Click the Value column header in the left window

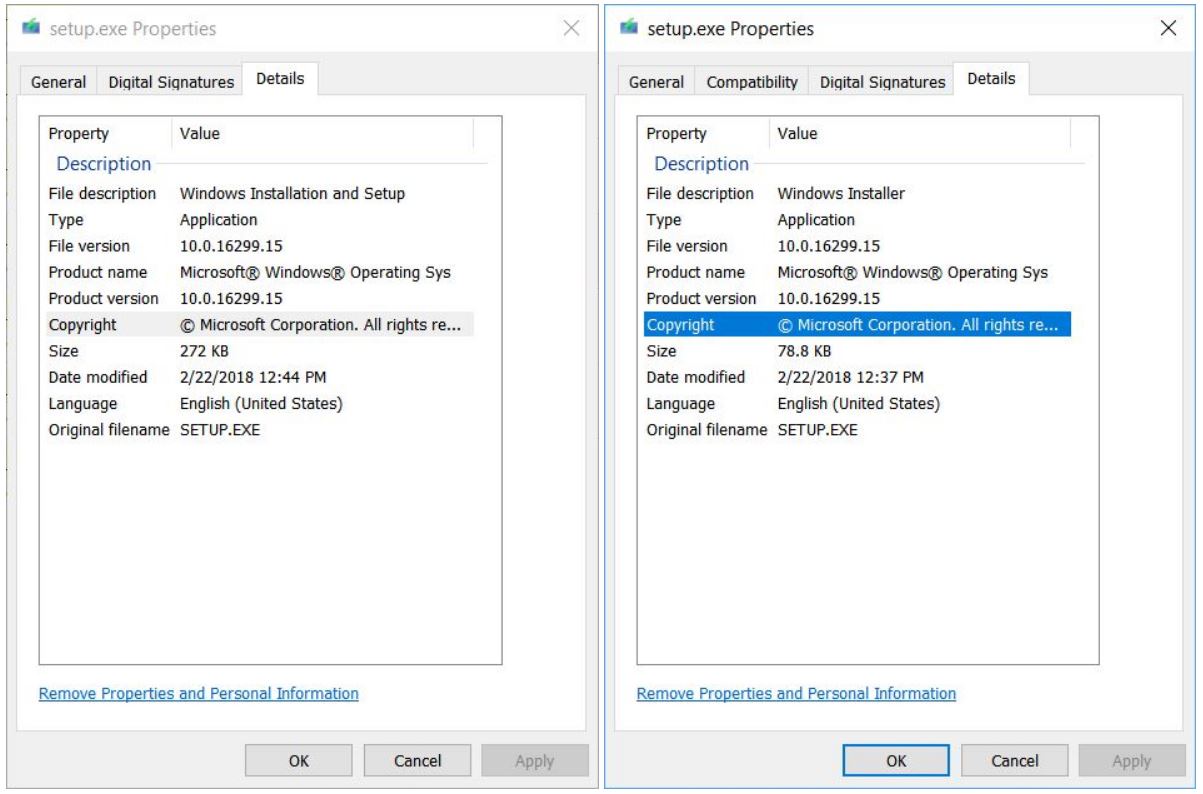323,133
